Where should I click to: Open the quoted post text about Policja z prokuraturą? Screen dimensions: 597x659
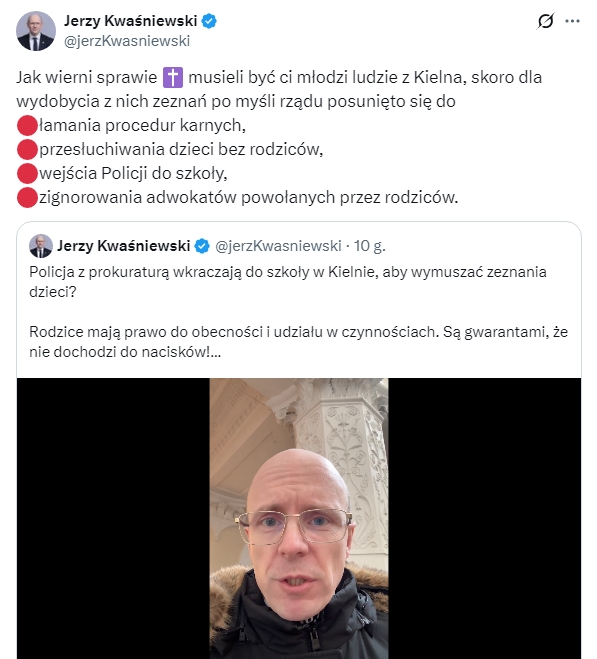288,282
